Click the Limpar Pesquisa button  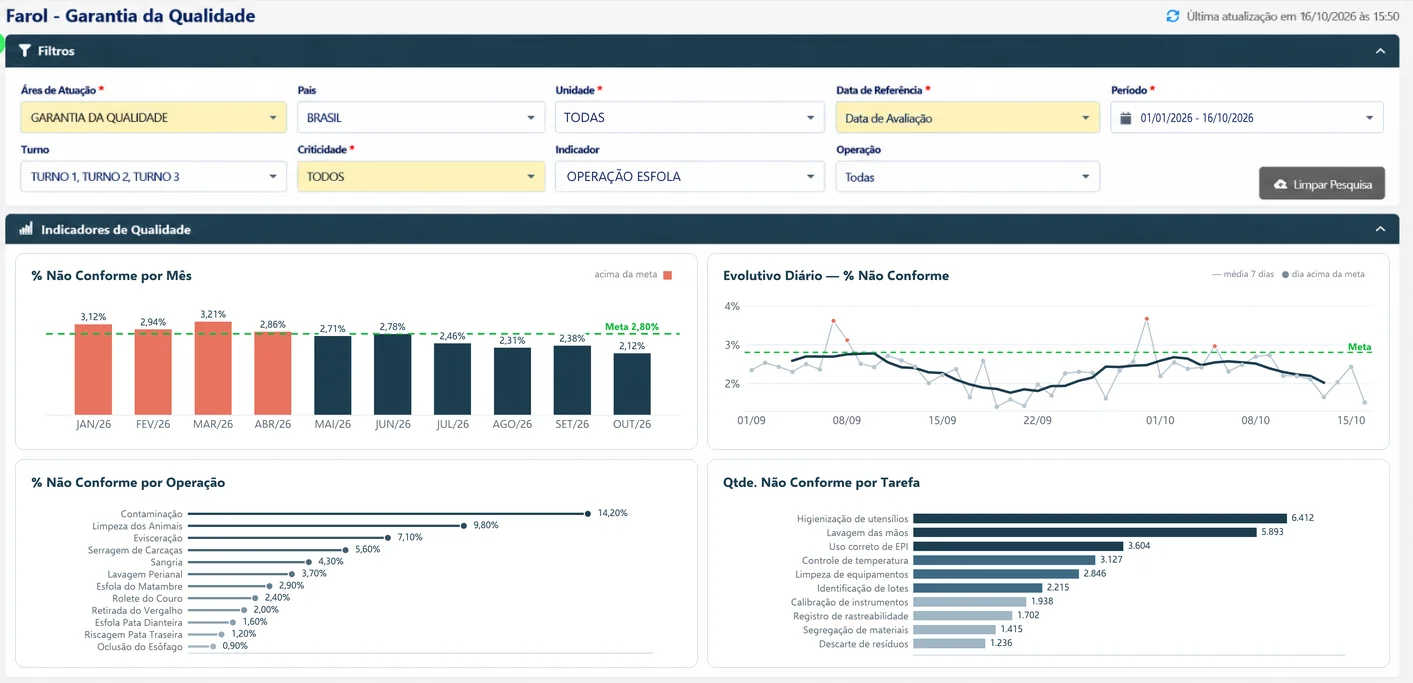pos(1322,184)
